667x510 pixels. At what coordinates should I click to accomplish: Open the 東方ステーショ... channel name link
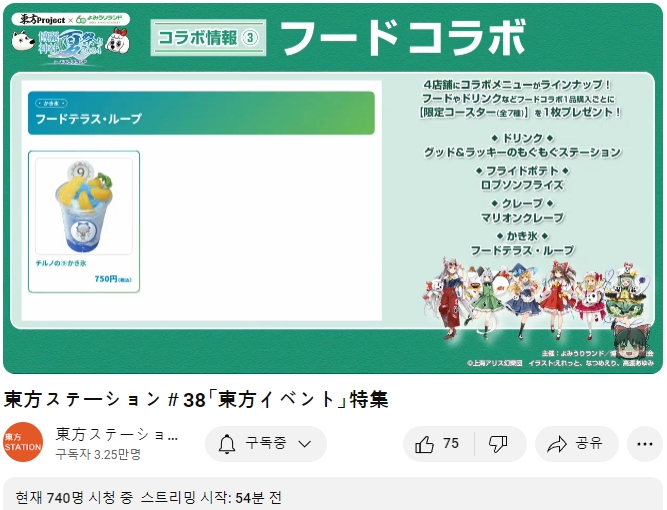click(117, 434)
